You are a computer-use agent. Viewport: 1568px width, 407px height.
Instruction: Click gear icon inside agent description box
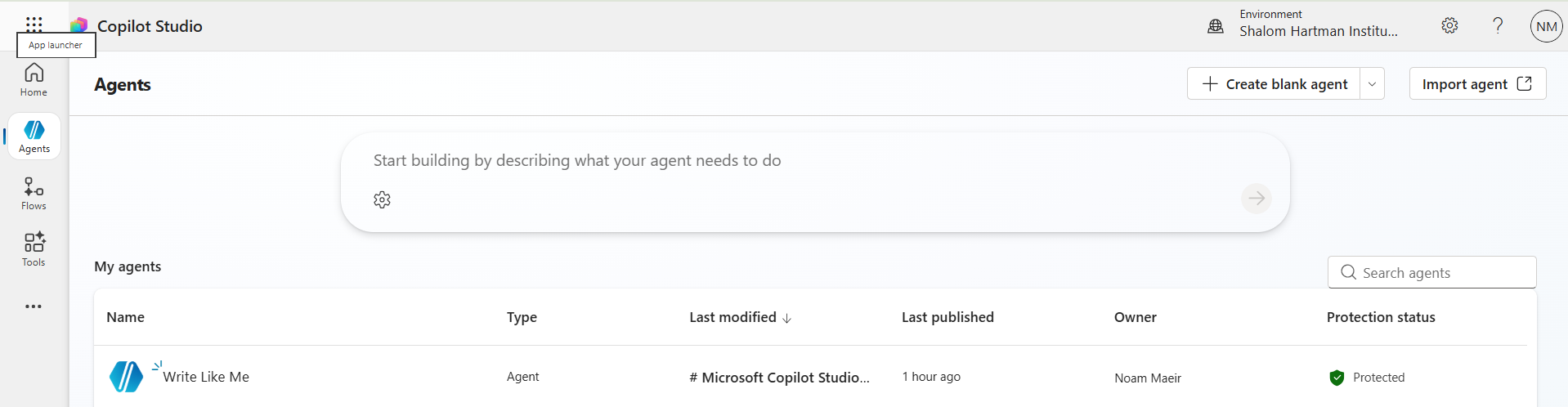click(x=382, y=199)
